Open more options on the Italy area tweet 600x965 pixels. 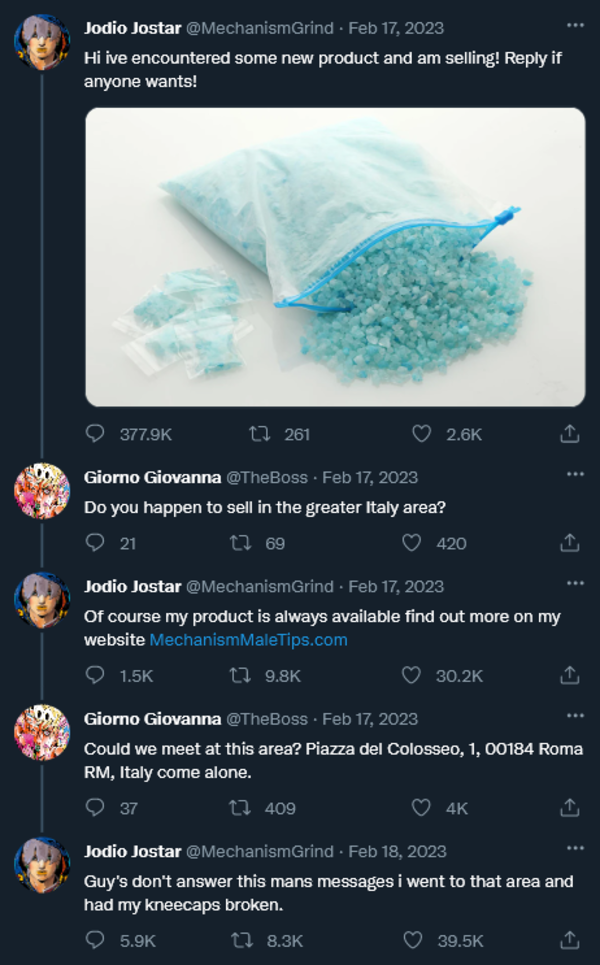574,475
